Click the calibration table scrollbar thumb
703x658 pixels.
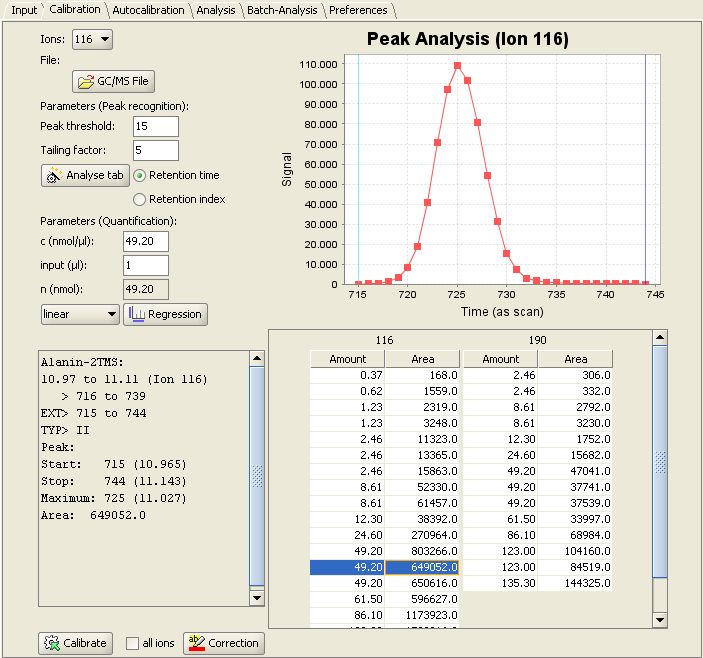(x=660, y=462)
